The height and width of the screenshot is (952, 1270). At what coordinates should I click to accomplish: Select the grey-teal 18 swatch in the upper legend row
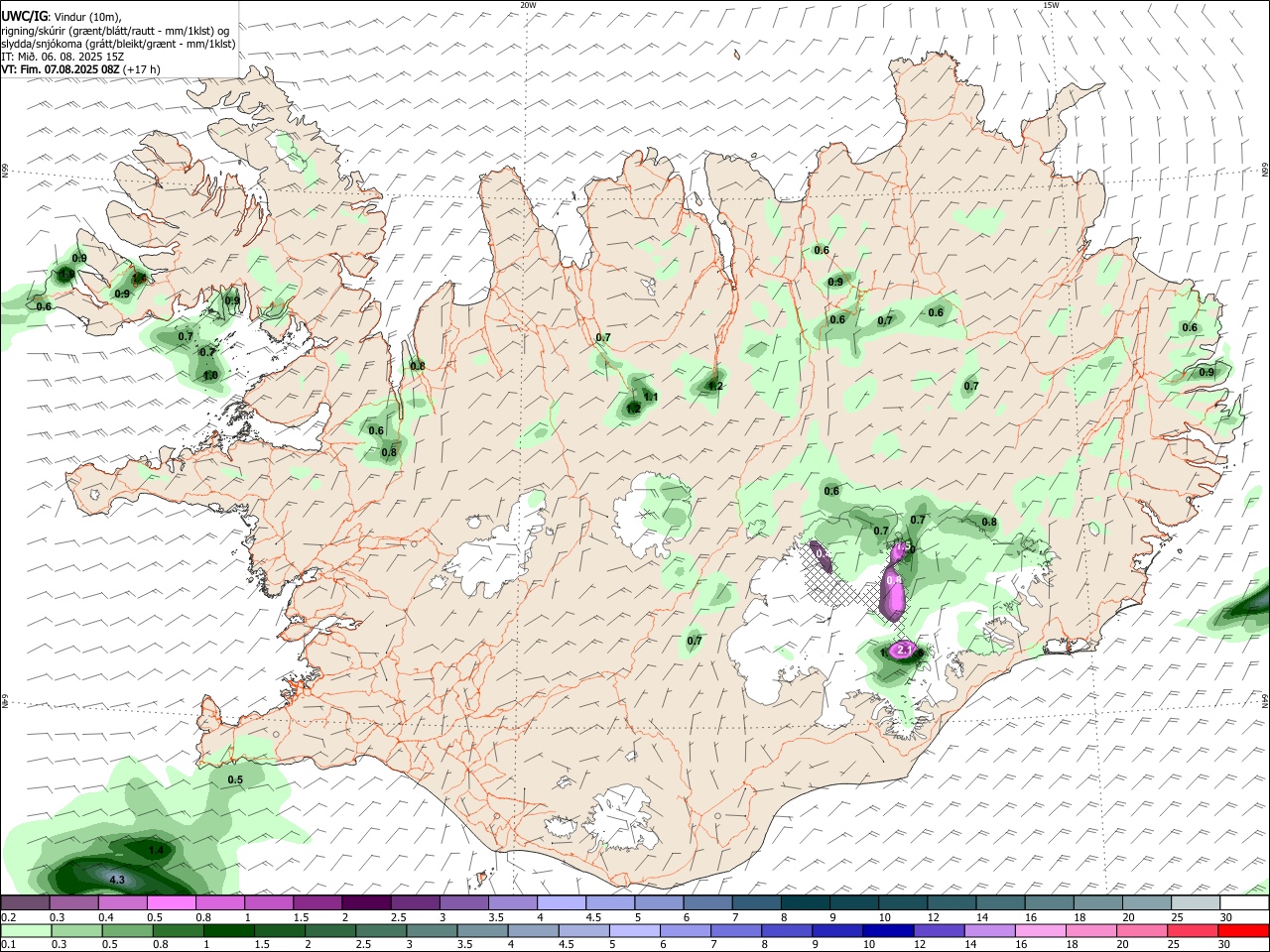coord(1099,902)
